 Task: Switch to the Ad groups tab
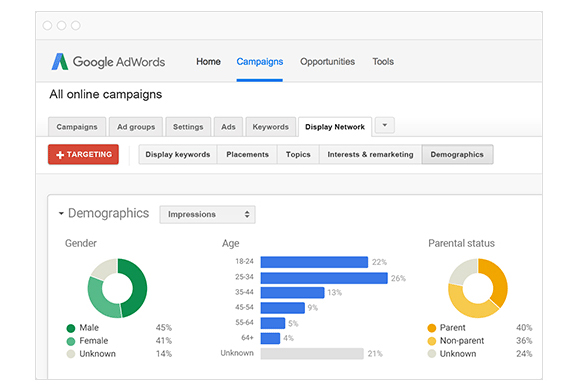tap(136, 127)
